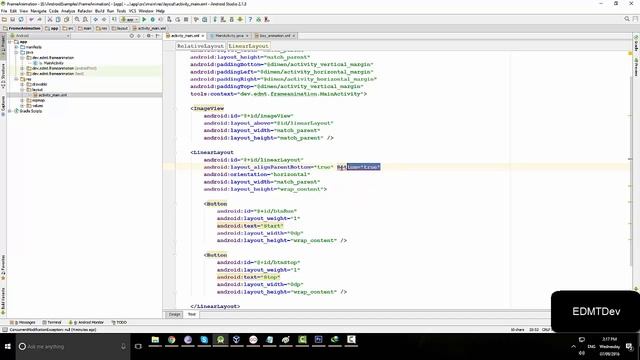Open the Android Monitor tool window
Viewport: 640px width, 360px height.
point(86,322)
